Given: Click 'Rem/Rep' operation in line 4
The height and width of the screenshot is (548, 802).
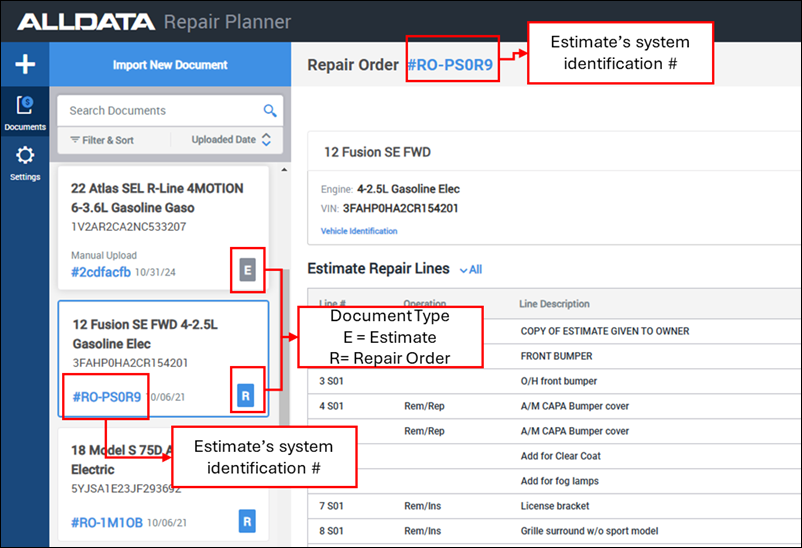Looking at the screenshot, I should [x=424, y=406].
